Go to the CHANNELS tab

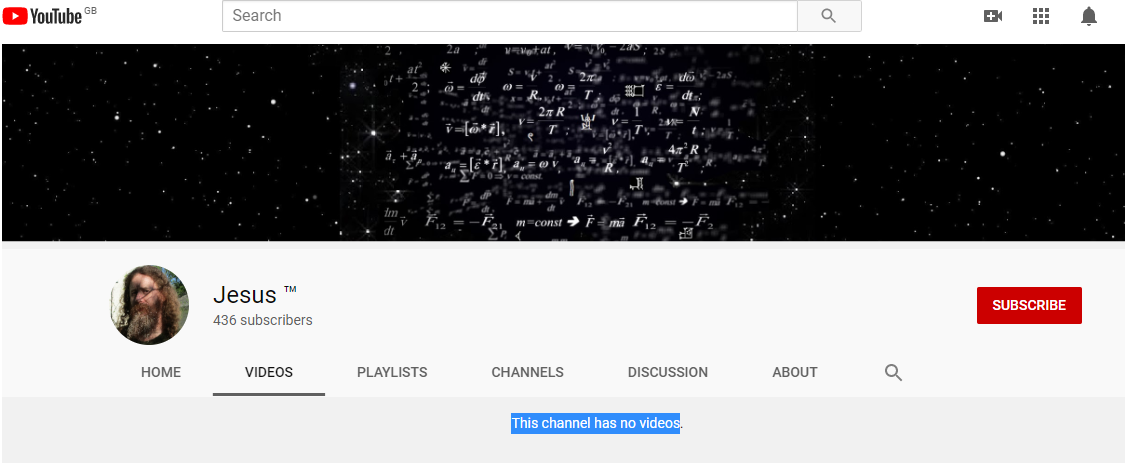tap(527, 372)
